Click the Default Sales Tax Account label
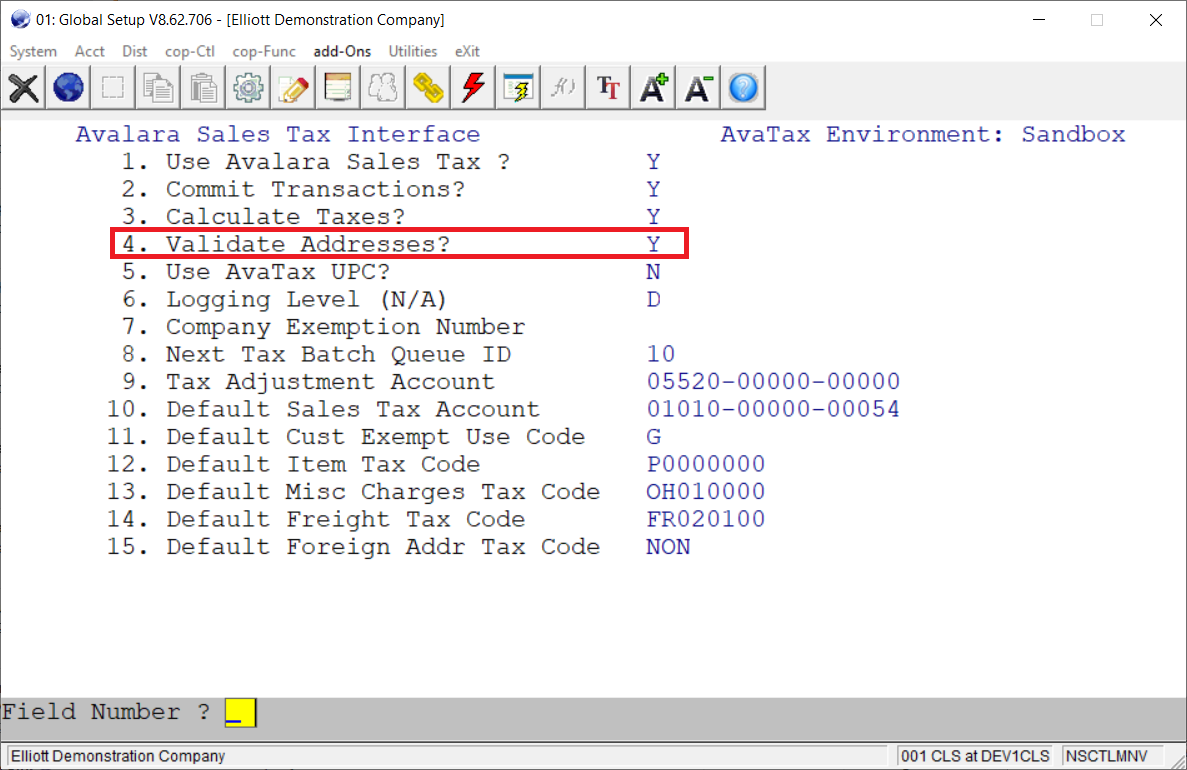 click(353, 409)
